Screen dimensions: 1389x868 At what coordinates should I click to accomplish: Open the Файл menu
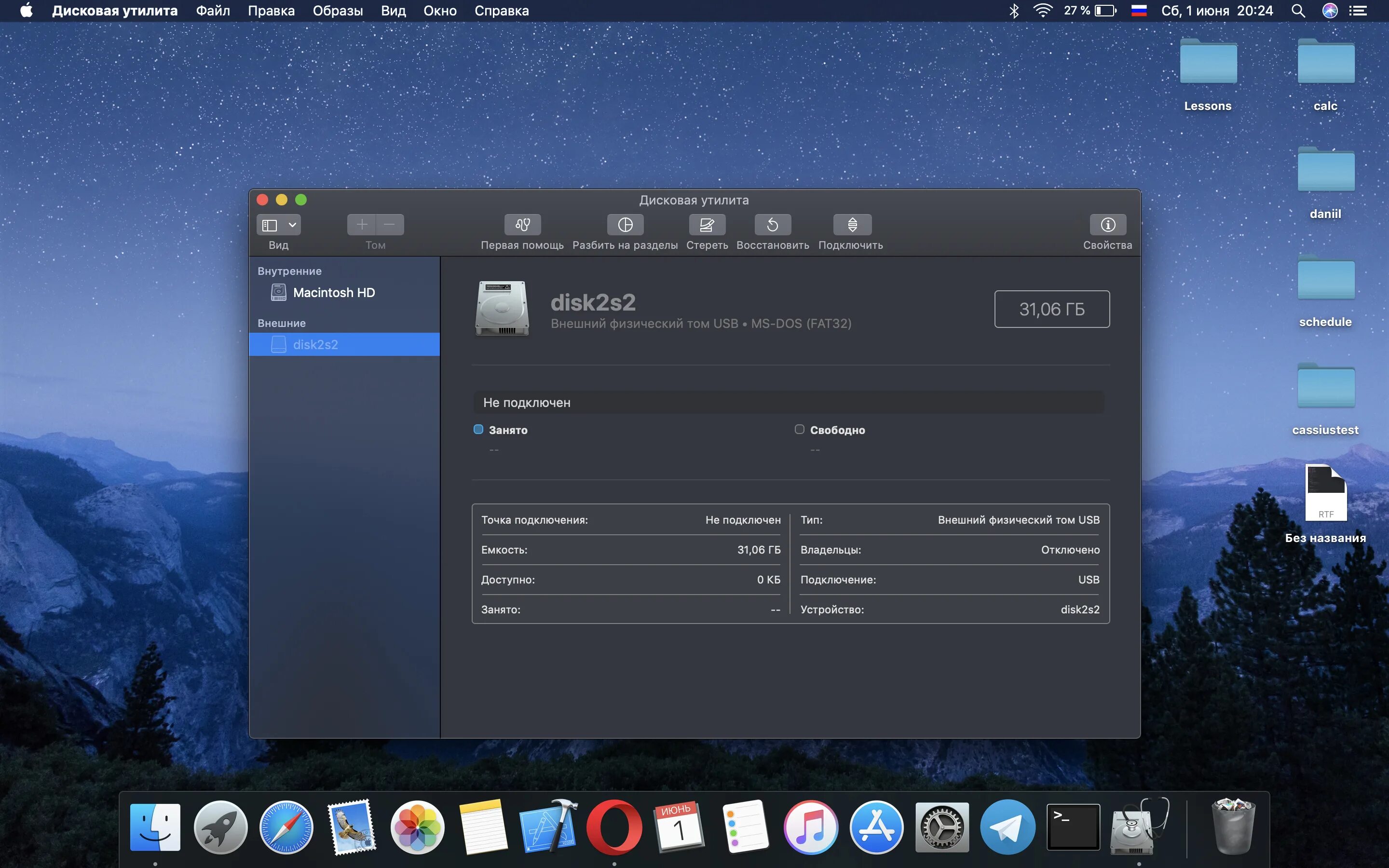[212, 11]
